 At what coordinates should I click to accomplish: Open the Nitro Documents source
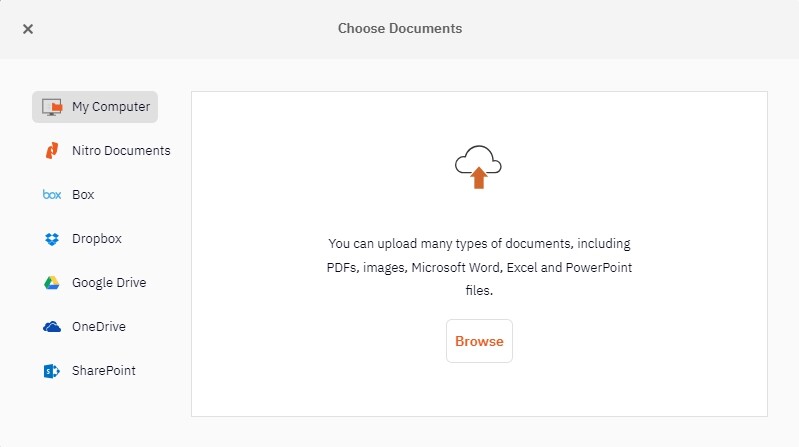121,151
